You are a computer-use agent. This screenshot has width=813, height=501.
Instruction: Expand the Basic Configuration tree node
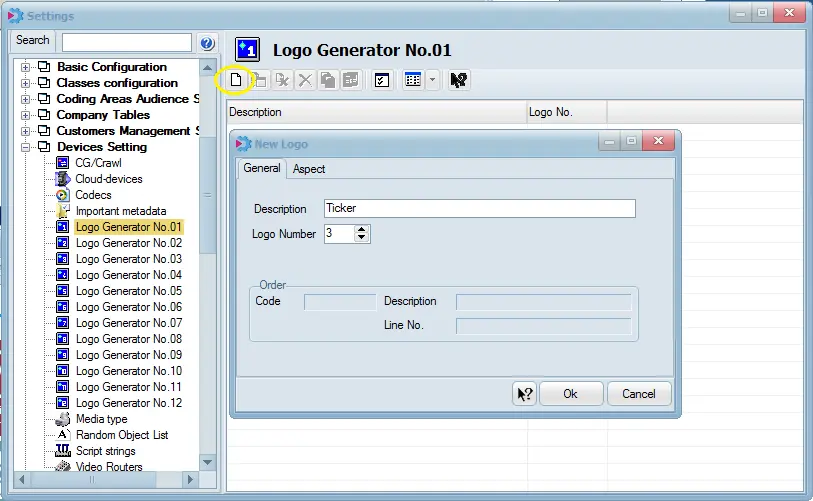tap(26, 67)
